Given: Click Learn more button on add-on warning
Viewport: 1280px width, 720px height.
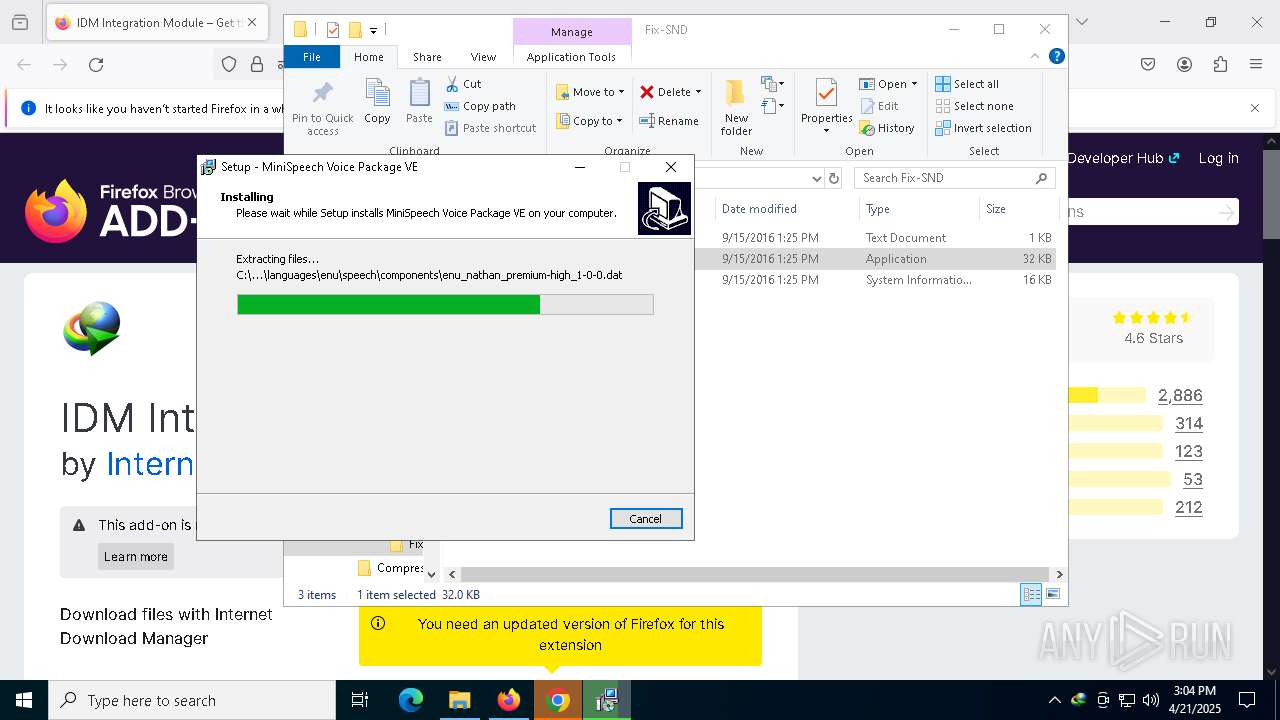Looking at the screenshot, I should click(136, 557).
